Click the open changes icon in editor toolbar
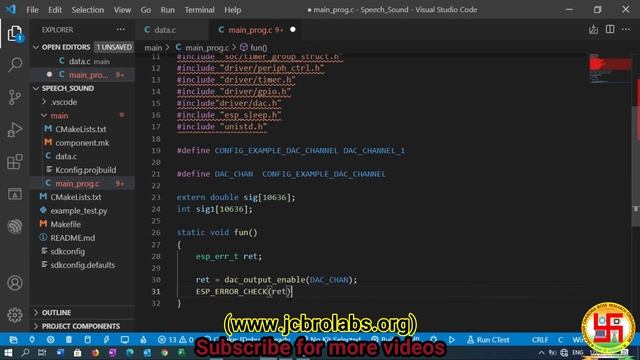The width and height of the screenshot is (640, 360). click(x=593, y=29)
